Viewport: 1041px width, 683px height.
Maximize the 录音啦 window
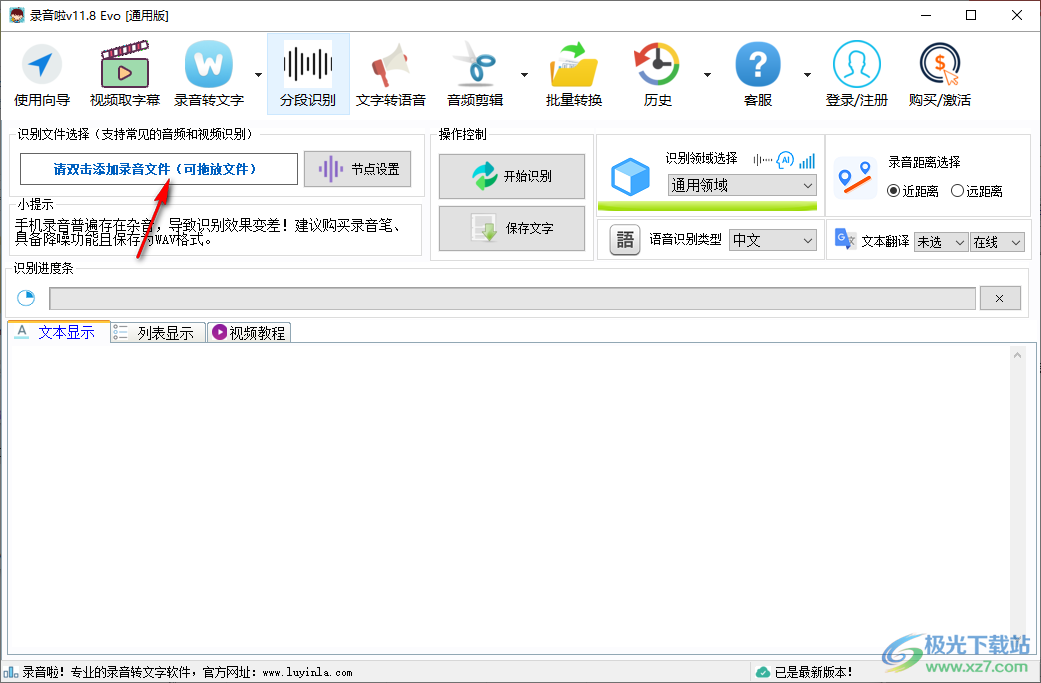point(971,15)
